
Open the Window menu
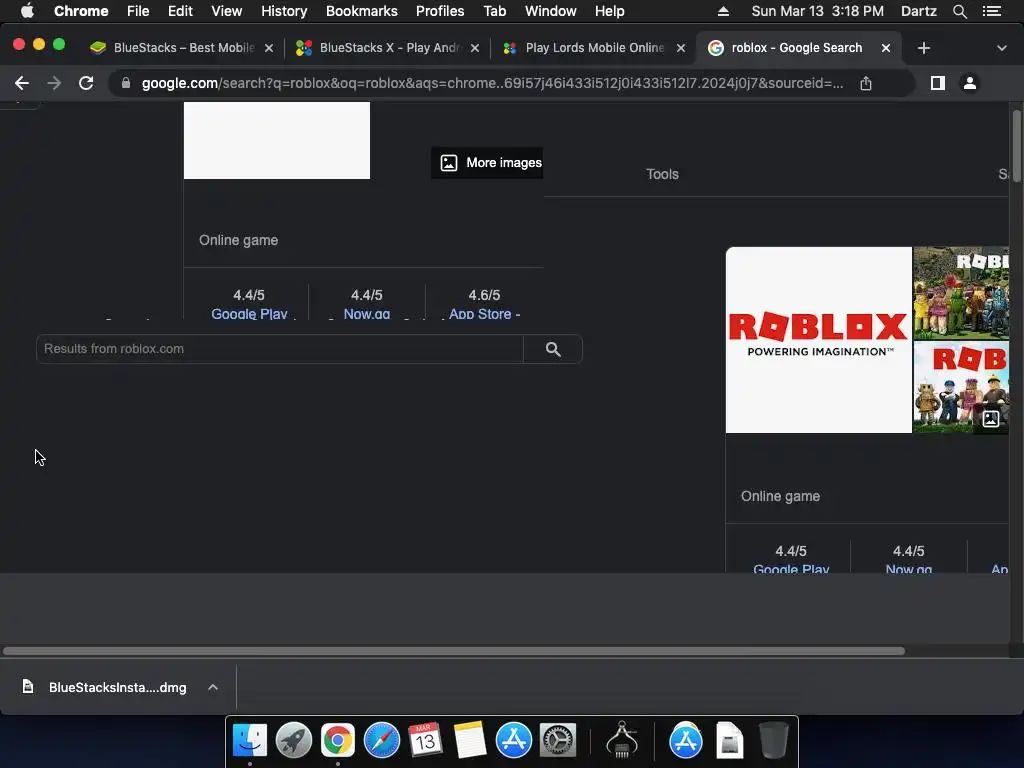point(551,11)
